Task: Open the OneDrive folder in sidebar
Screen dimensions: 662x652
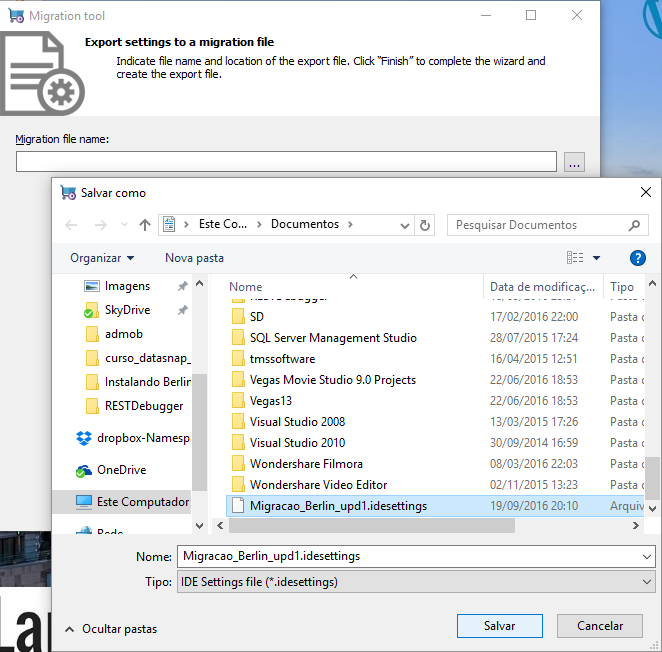Action: [121, 470]
